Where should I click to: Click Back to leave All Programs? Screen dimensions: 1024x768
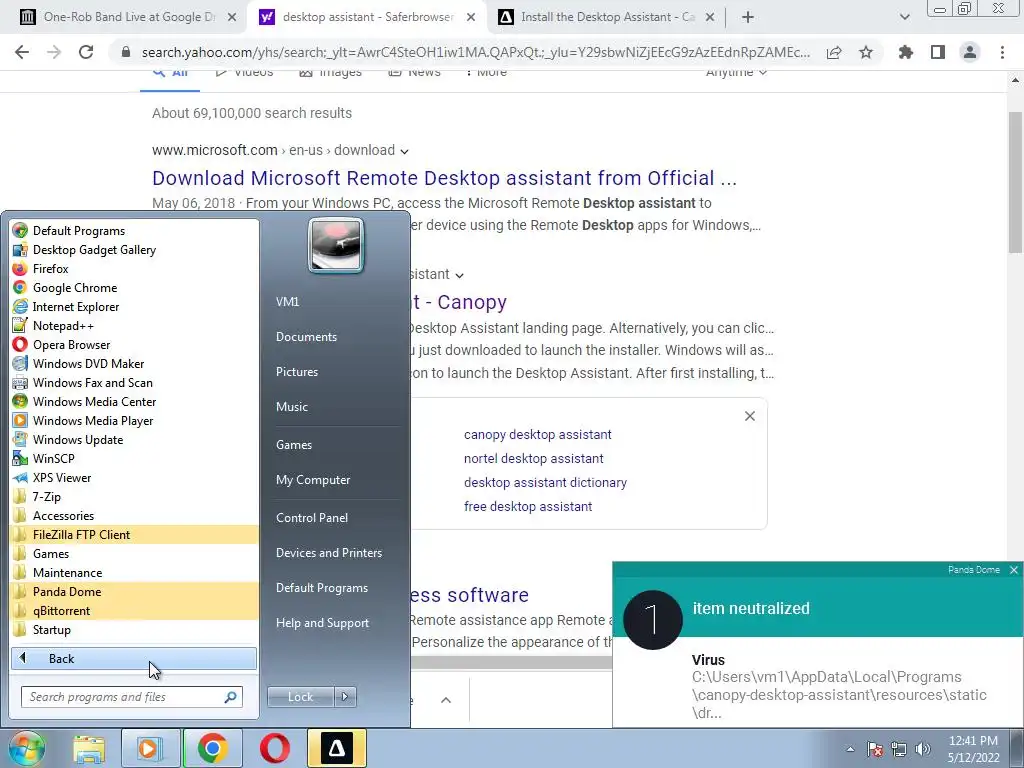(x=134, y=658)
